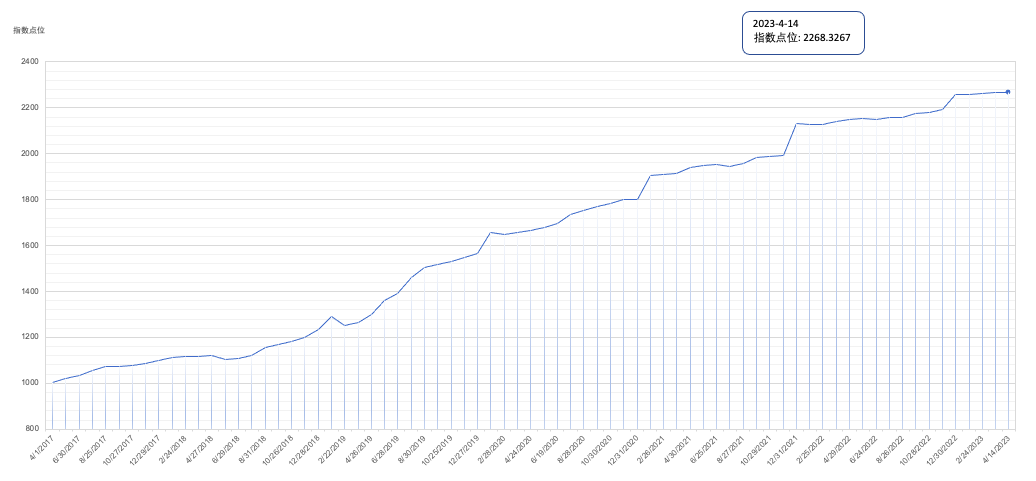Click the 4/29/2022 x-axis date label
The width and height of the screenshot is (1036, 481).
click(836, 448)
